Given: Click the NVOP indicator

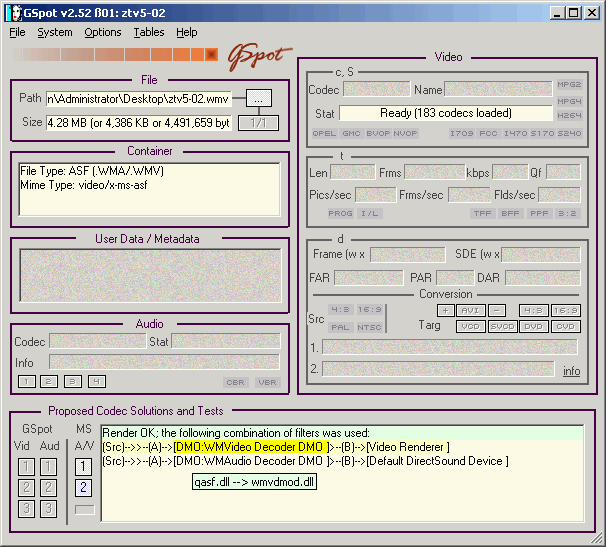Looking at the screenshot, I should (405, 133).
